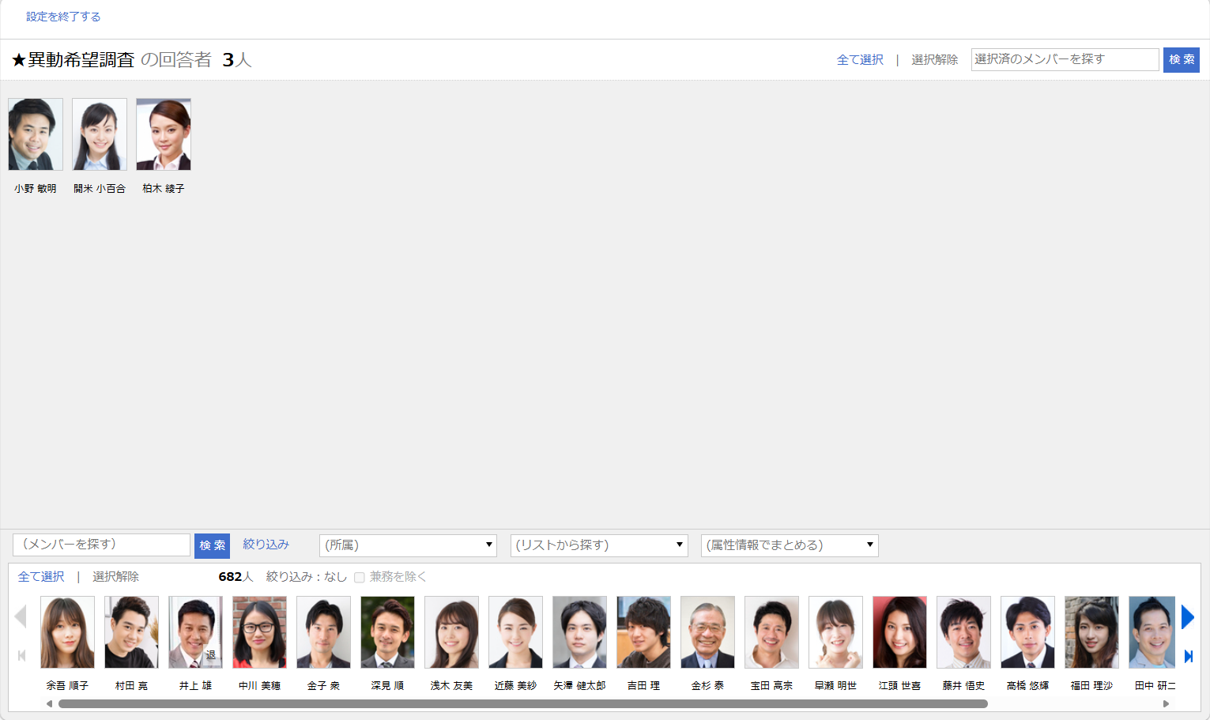Focus the (メンバーを探す) search field
The width and height of the screenshot is (1210, 720).
tap(101, 545)
